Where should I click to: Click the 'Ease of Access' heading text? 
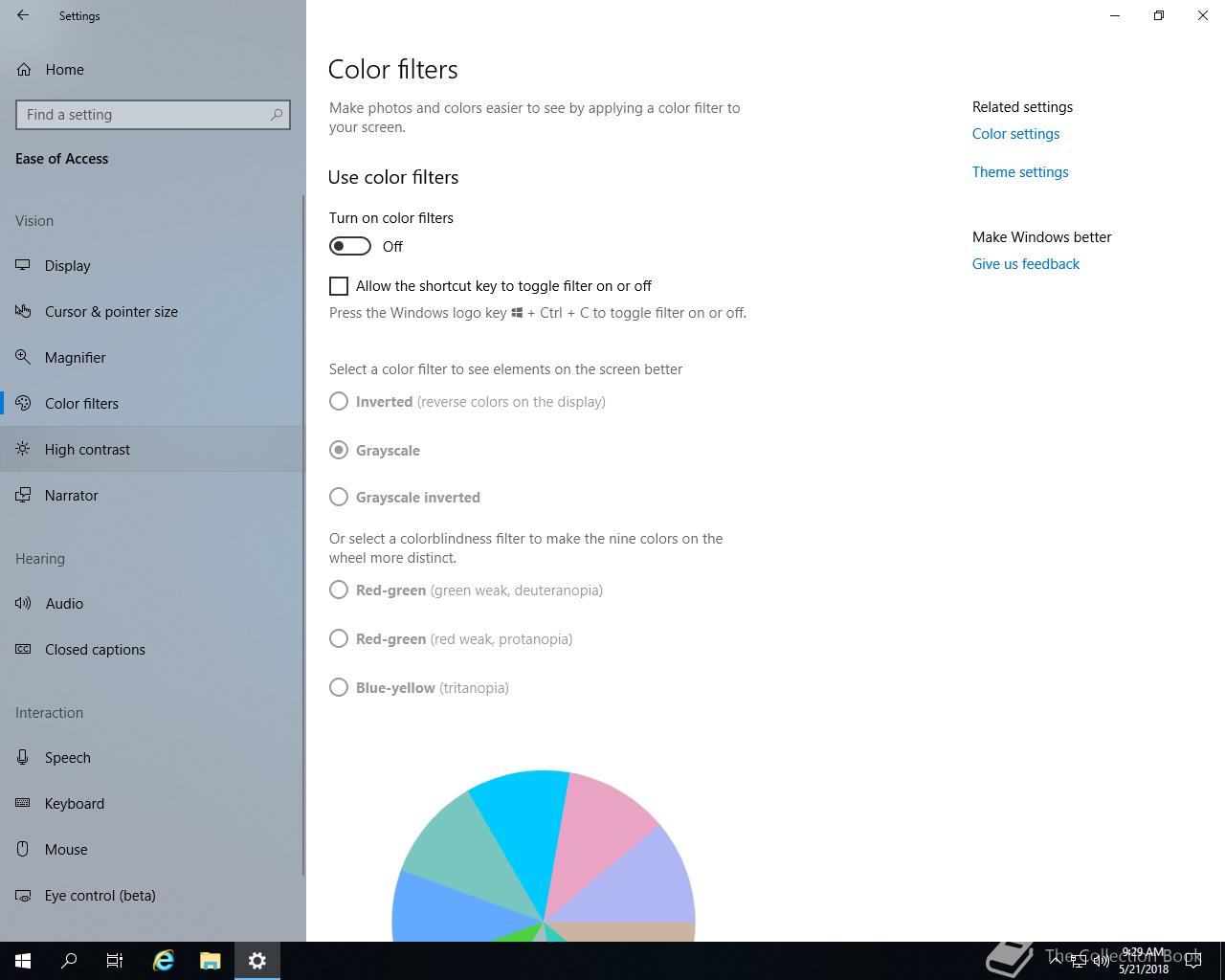pos(62,159)
